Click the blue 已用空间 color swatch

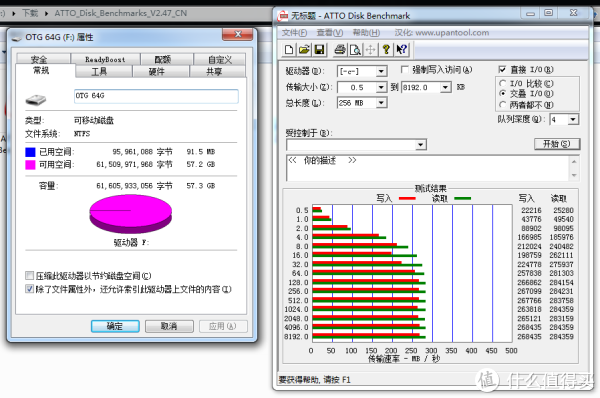(30, 152)
